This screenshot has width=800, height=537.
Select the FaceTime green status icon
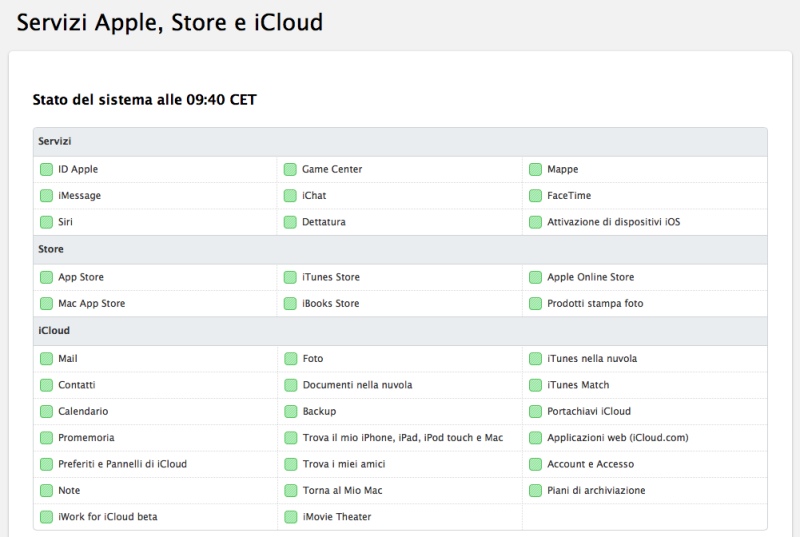pyautogui.click(x=535, y=195)
